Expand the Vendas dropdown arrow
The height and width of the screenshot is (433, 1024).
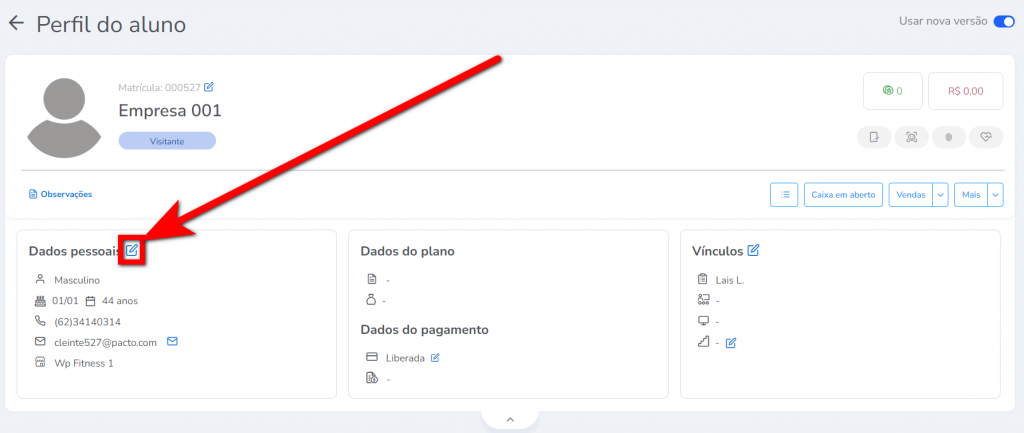[x=940, y=195]
